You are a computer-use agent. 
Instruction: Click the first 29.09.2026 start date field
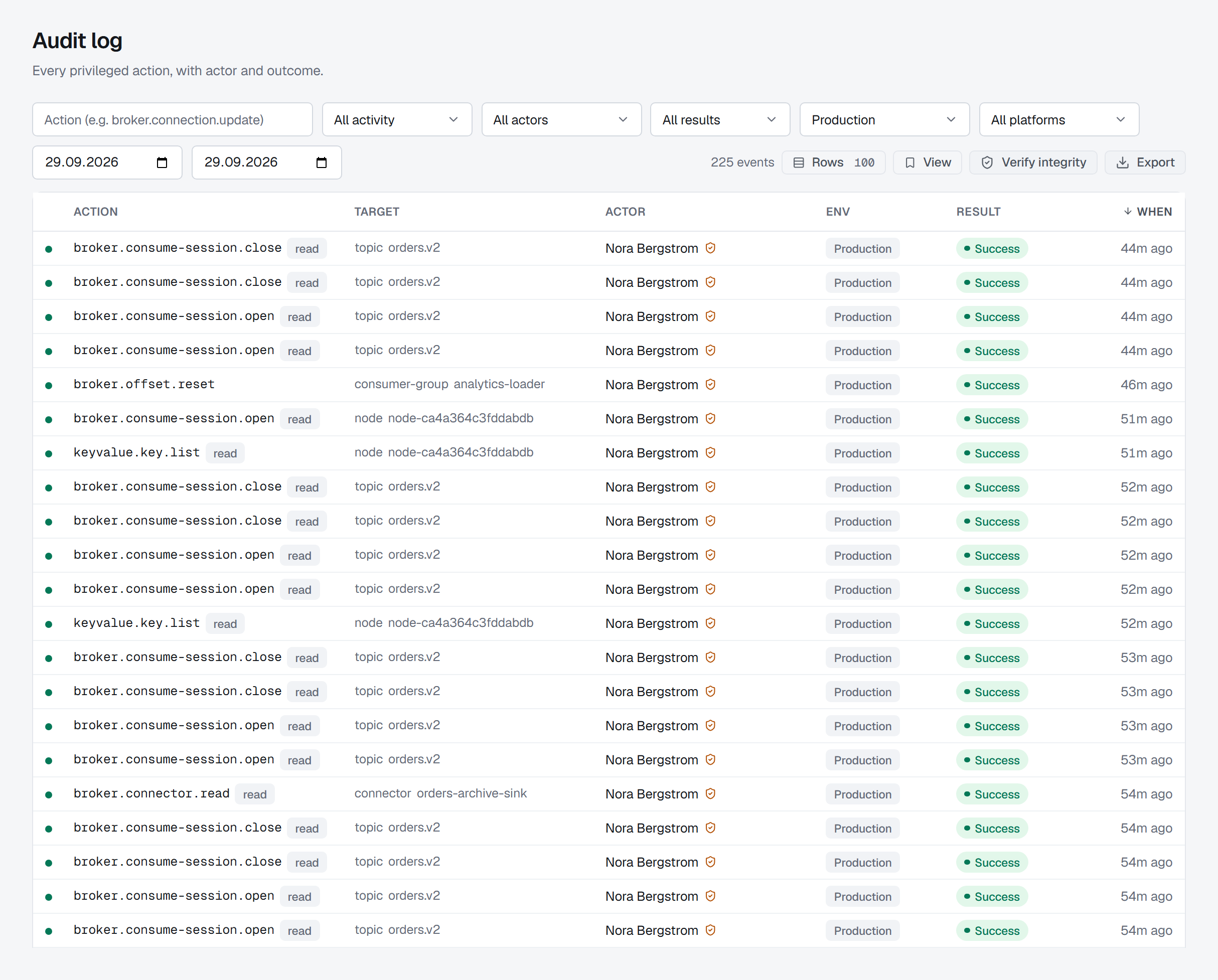[x=107, y=162]
